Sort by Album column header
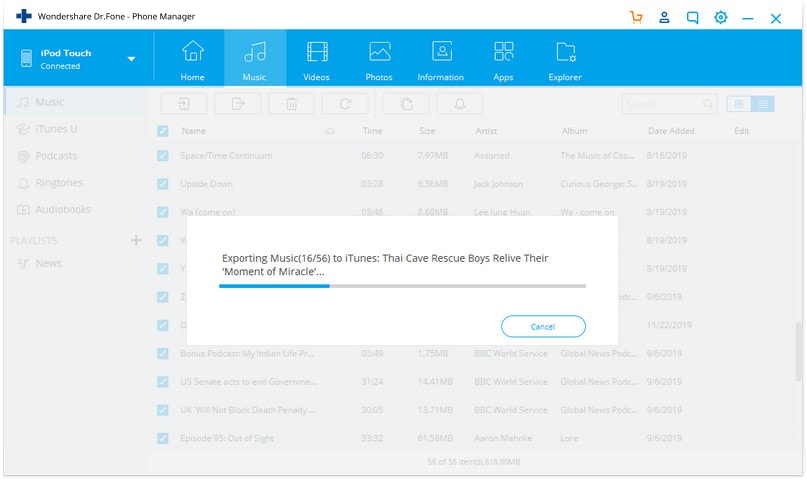The image size is (807, 480). (574, 131)
